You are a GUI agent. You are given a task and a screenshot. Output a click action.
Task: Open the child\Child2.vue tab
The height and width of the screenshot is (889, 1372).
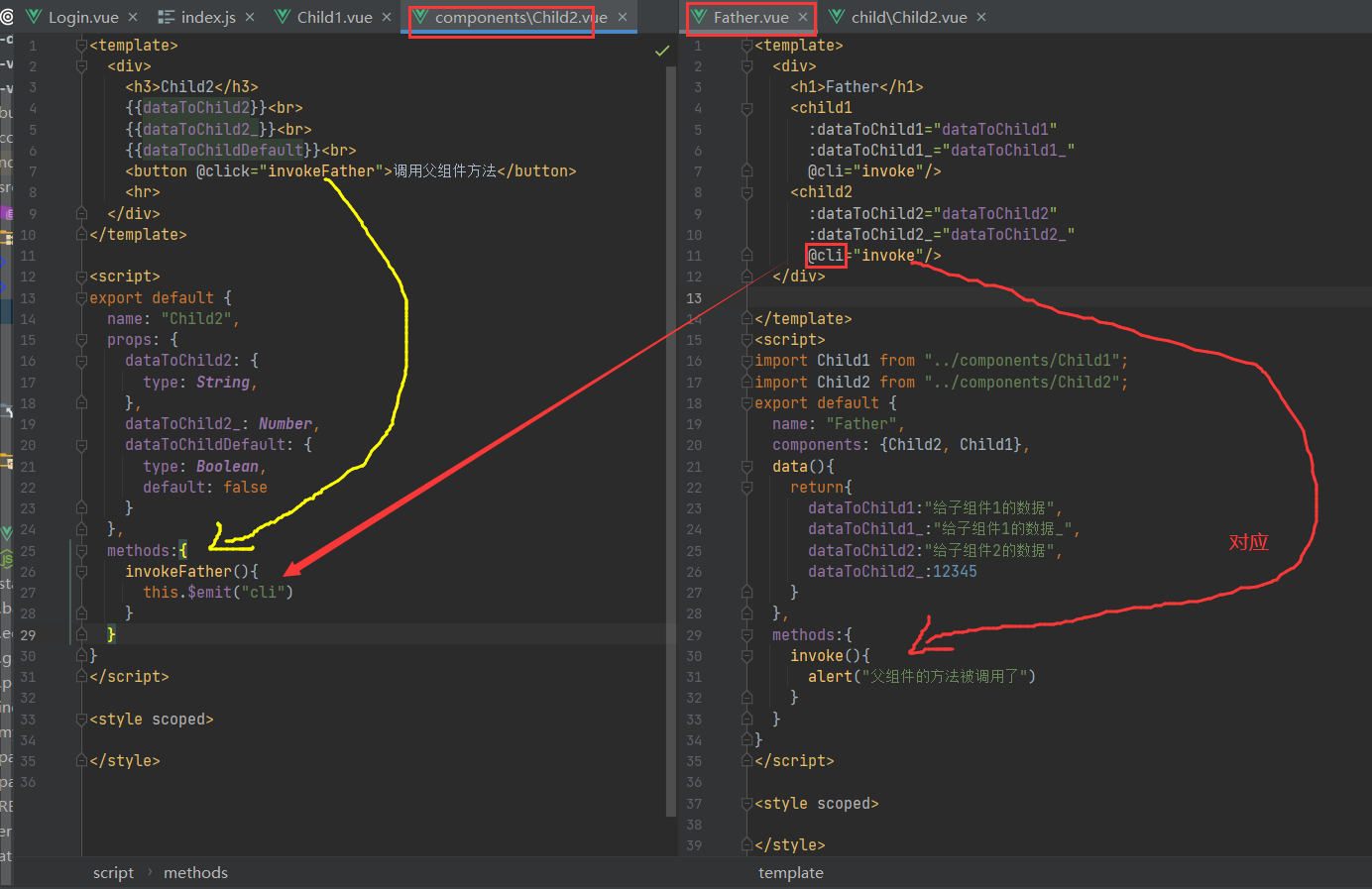pos(908,17)
